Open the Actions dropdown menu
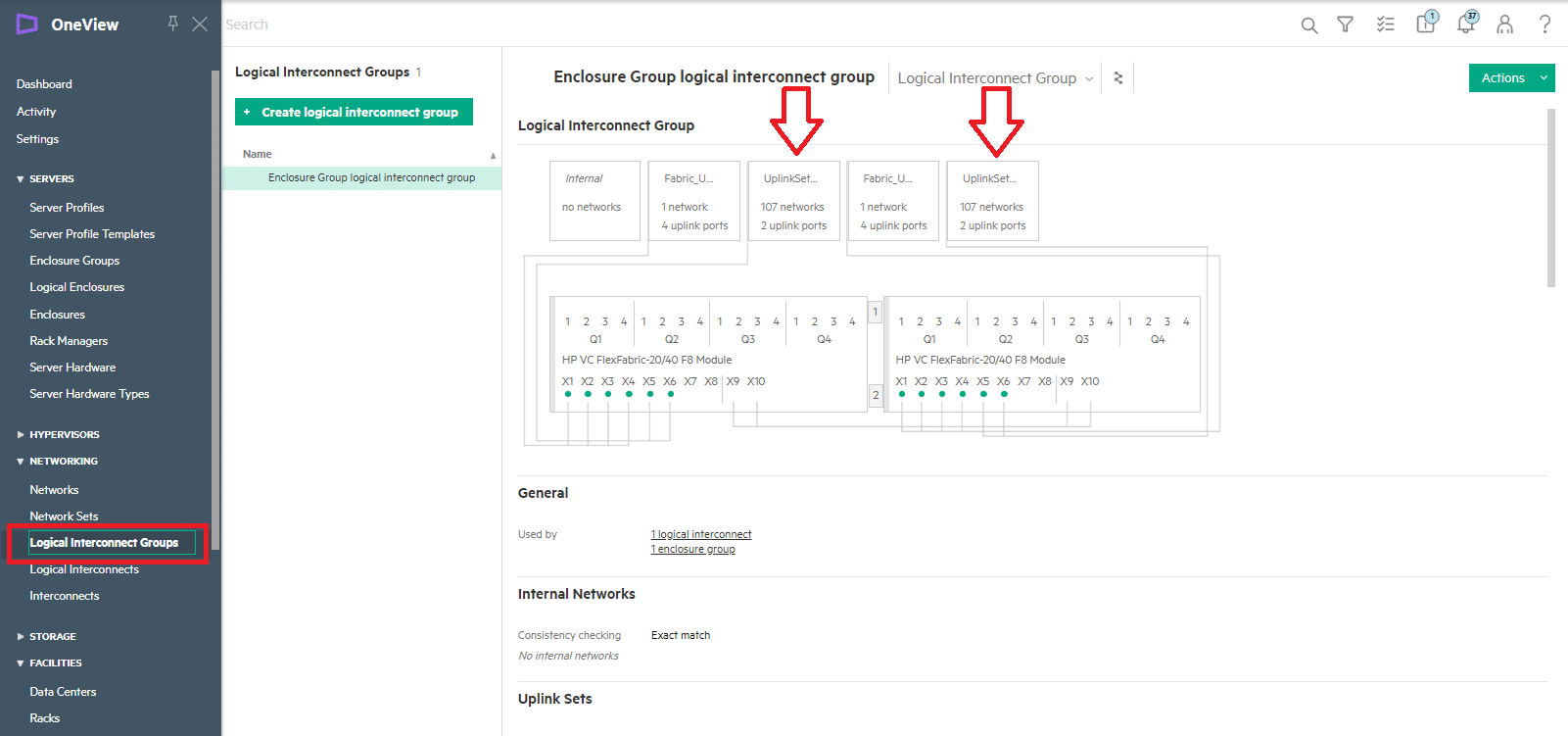The width and height of the screenshot is (1568, 736). [x=1511, y=77]
